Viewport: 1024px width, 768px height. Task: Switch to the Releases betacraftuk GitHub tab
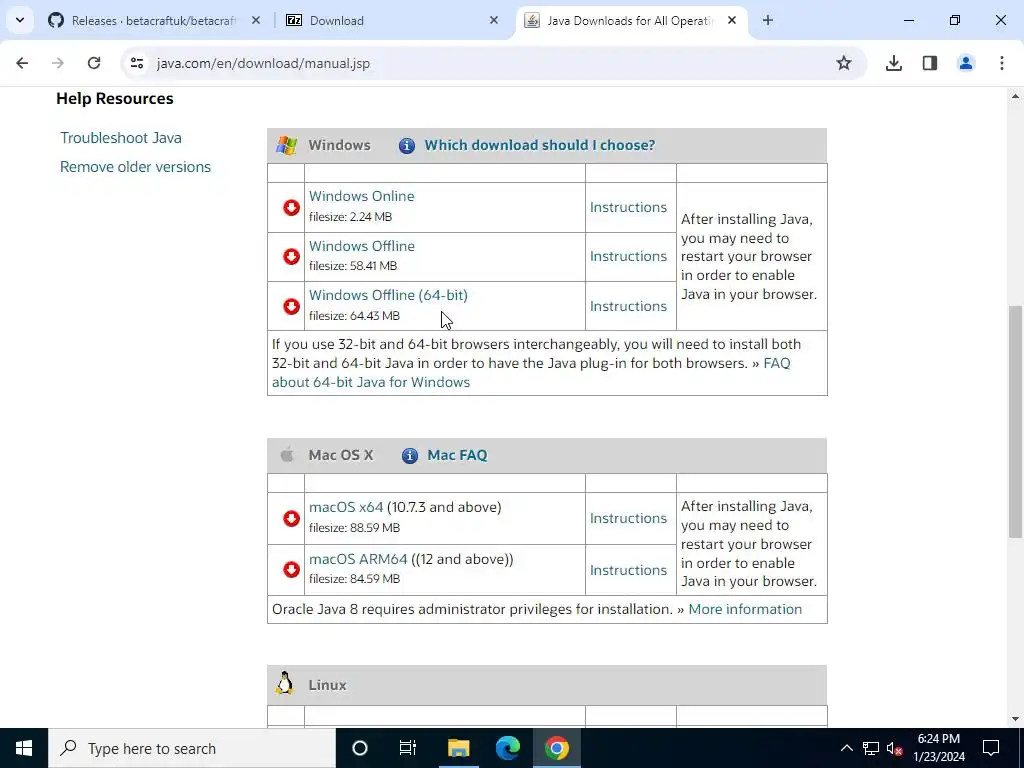pos(154,20)
